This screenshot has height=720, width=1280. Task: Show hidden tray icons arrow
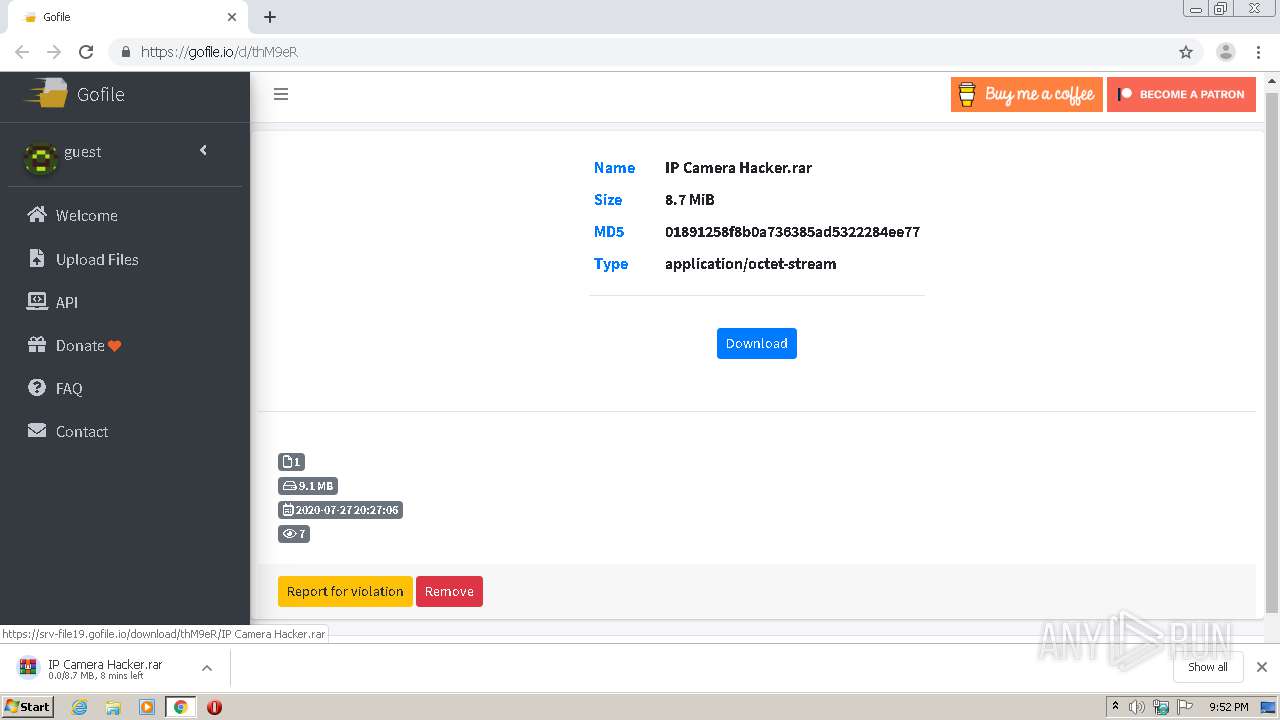click(x=1115, y=707)
